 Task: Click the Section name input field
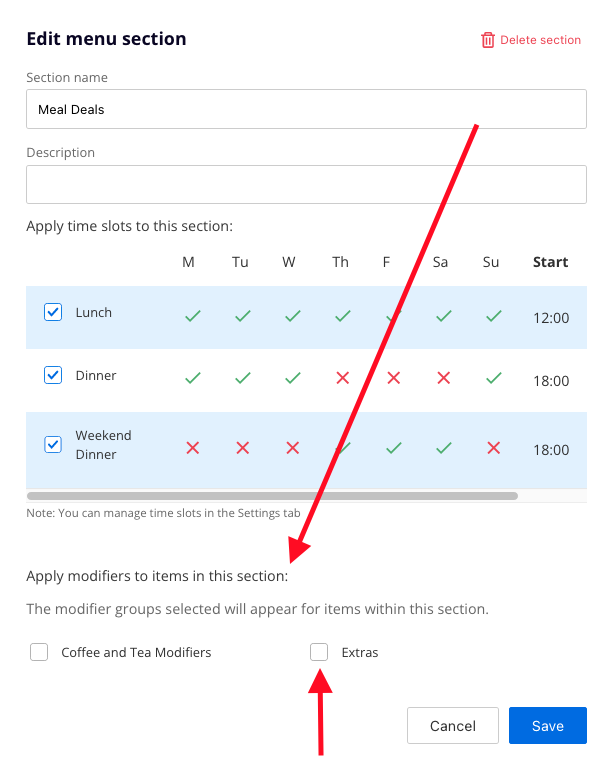306,109
